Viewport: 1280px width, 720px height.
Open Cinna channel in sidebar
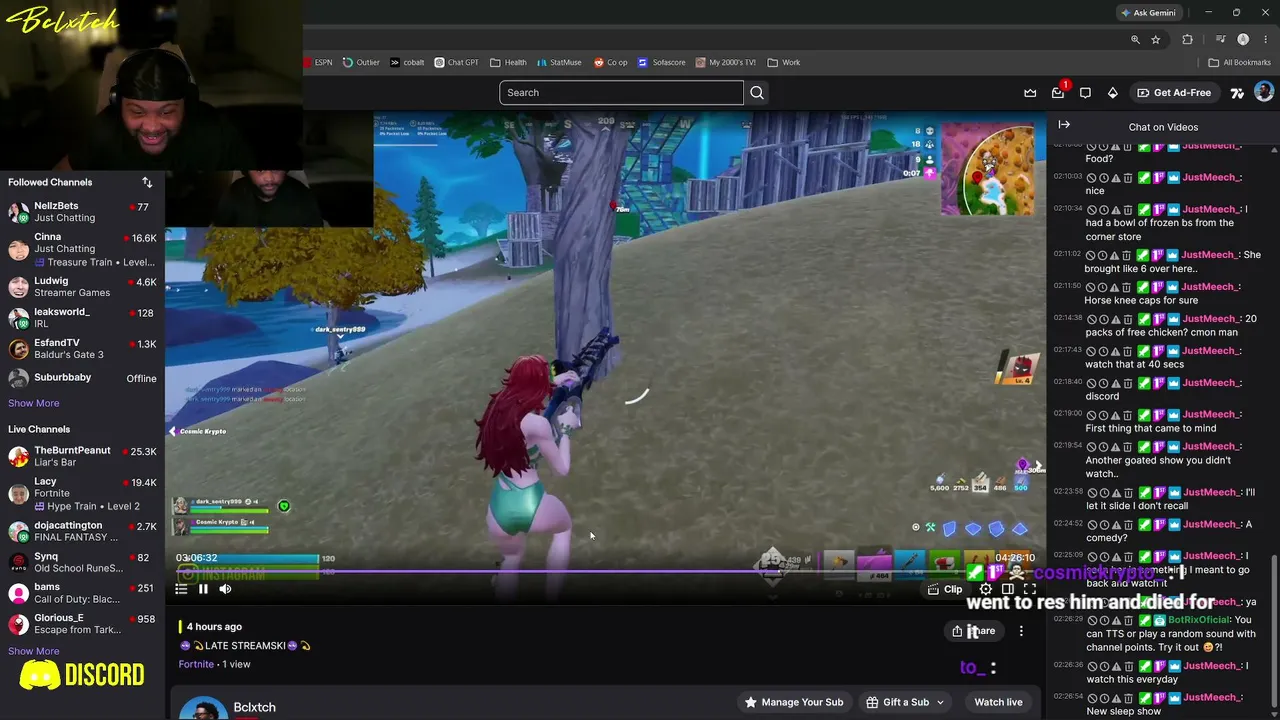pos(82,249)
